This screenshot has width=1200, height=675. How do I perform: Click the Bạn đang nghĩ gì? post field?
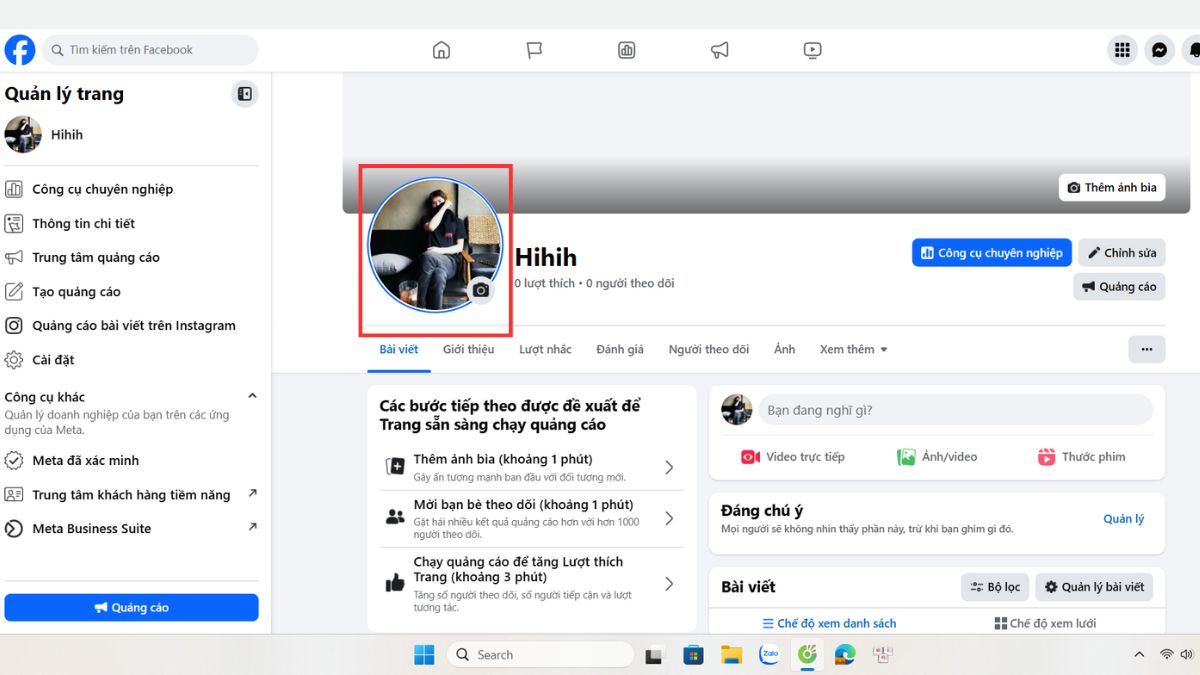pyautogui.click(x=955, y=410)
